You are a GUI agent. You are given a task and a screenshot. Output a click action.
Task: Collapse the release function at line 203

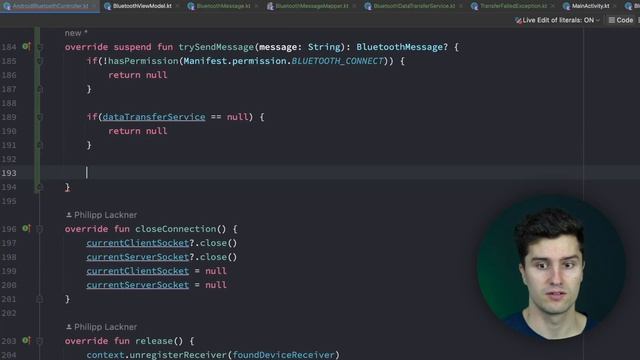40,341
